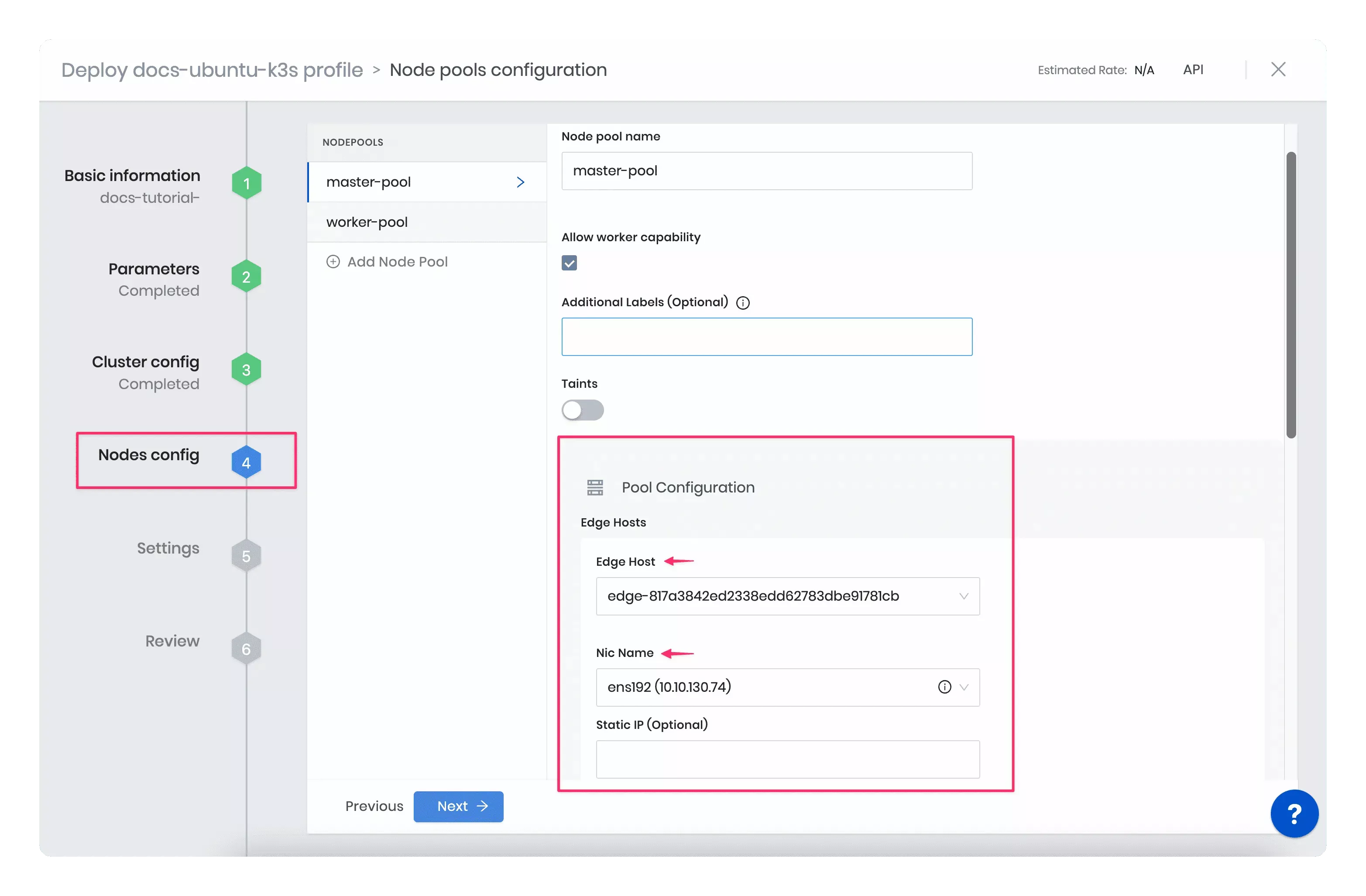
Task: Click the Additional Labels input field
Action: click(x=767, y=336)
